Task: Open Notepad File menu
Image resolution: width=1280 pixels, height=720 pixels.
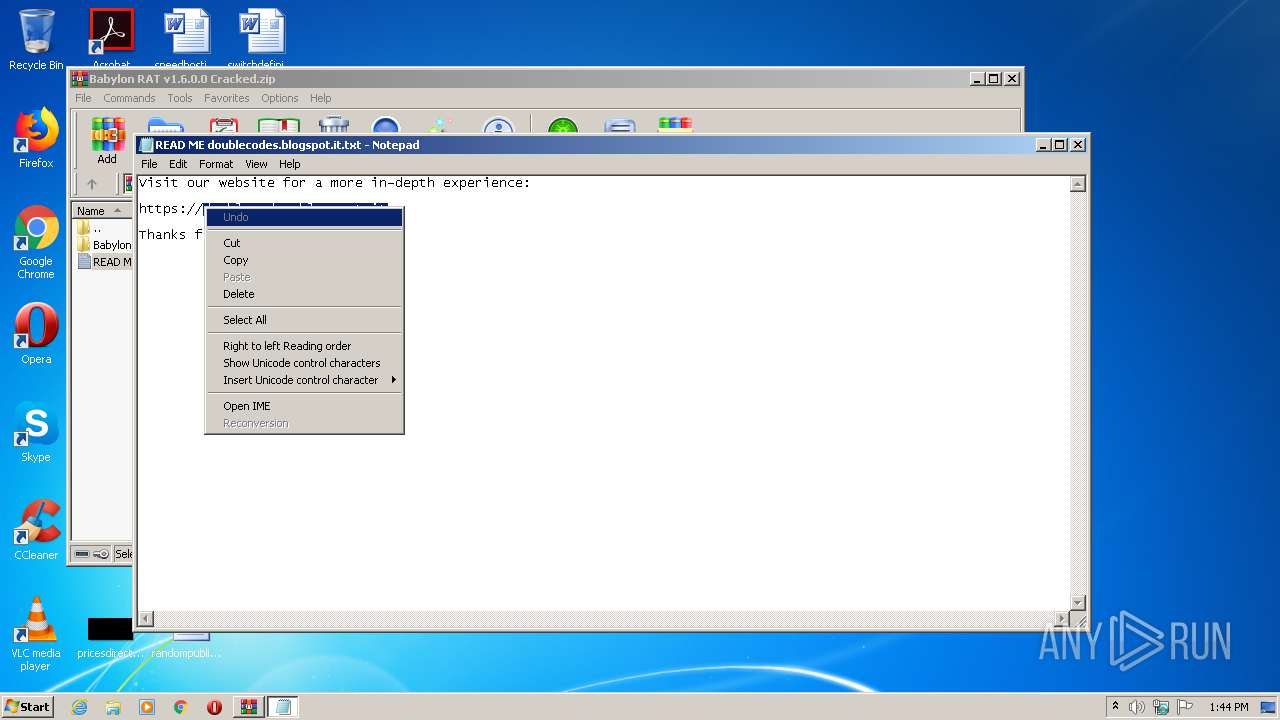Action: (149, 164)
